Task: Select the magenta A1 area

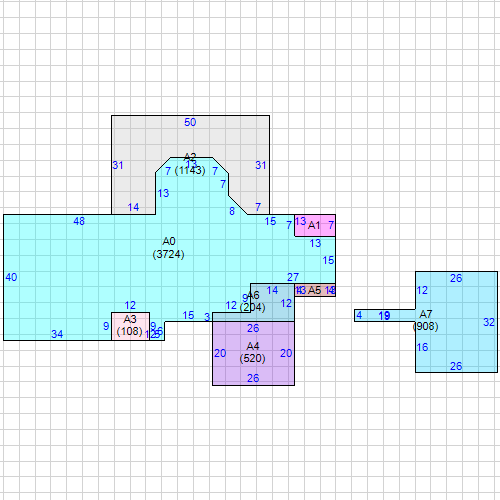Action: pyautogui.click(x=315, y=226)
